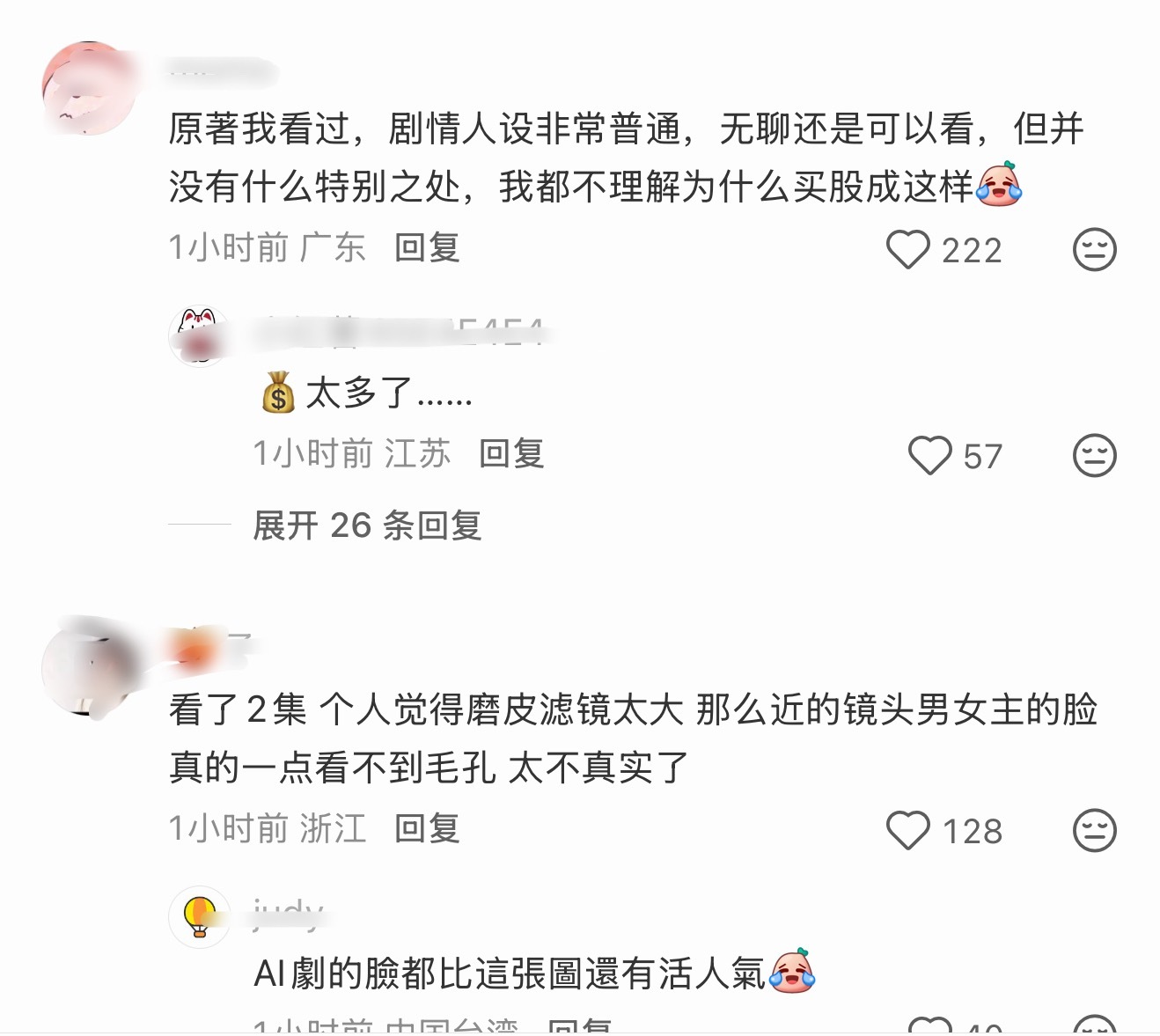The image size is (1160, 1036).
Task: Like the Zhejiang comment with 128 likes
Action: pyautogui.click(x=907, y=830)
